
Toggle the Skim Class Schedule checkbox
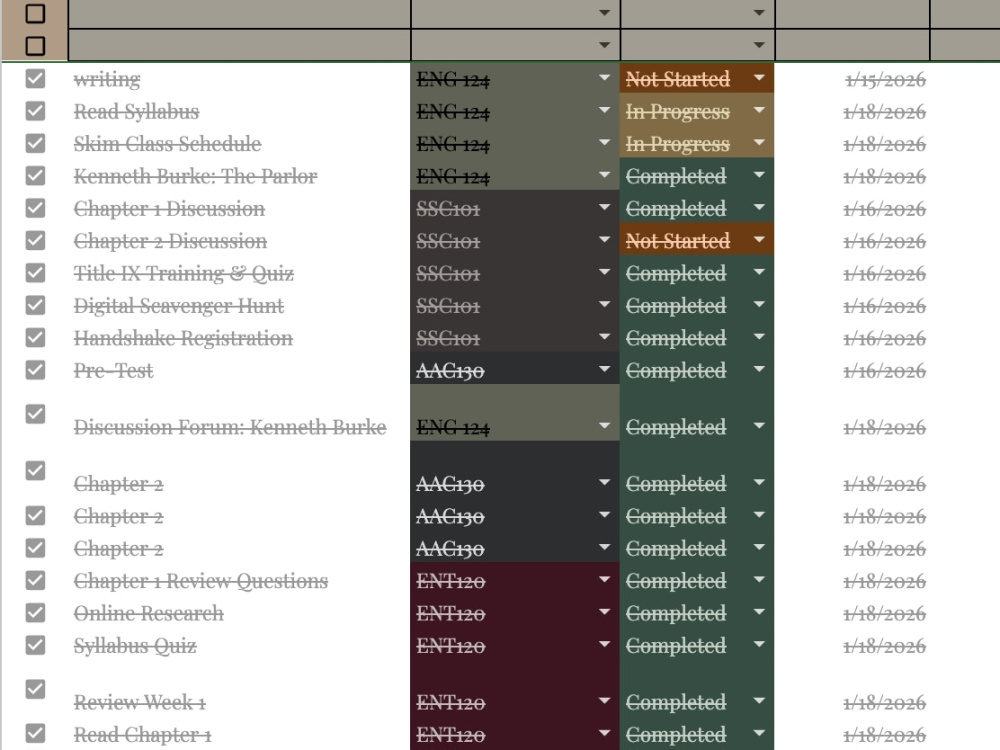pyautogui.click(x=35, y=143)
